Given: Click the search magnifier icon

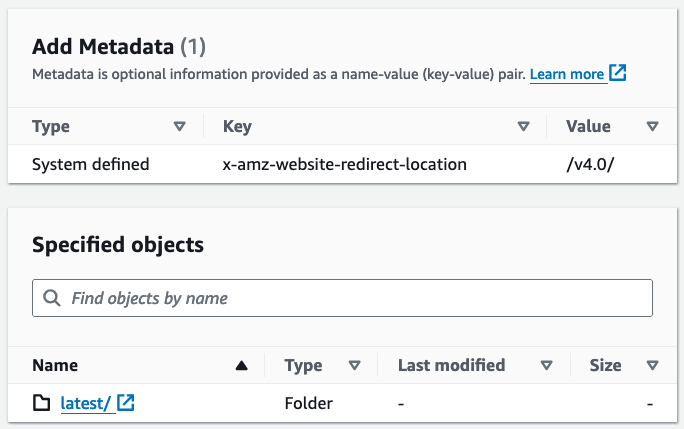Looking at the screenshot, I should (51, 298).
